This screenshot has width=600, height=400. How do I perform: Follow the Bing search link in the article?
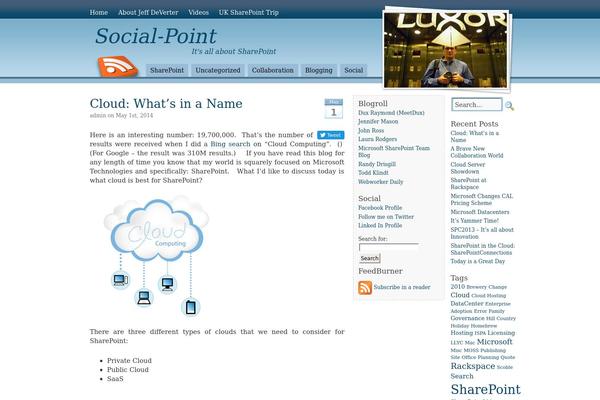click(x=229, y=144)
